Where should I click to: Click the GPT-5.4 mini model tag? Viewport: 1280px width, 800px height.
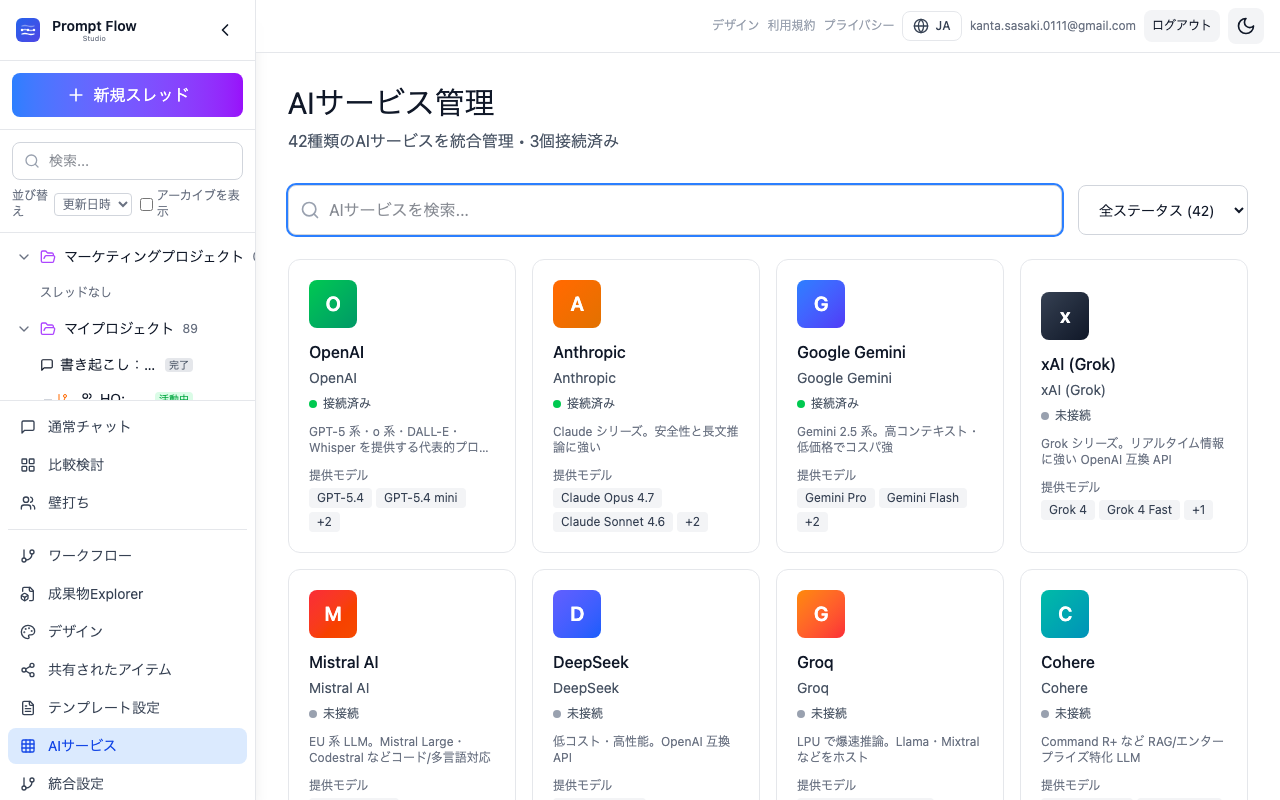pos(421,498)
